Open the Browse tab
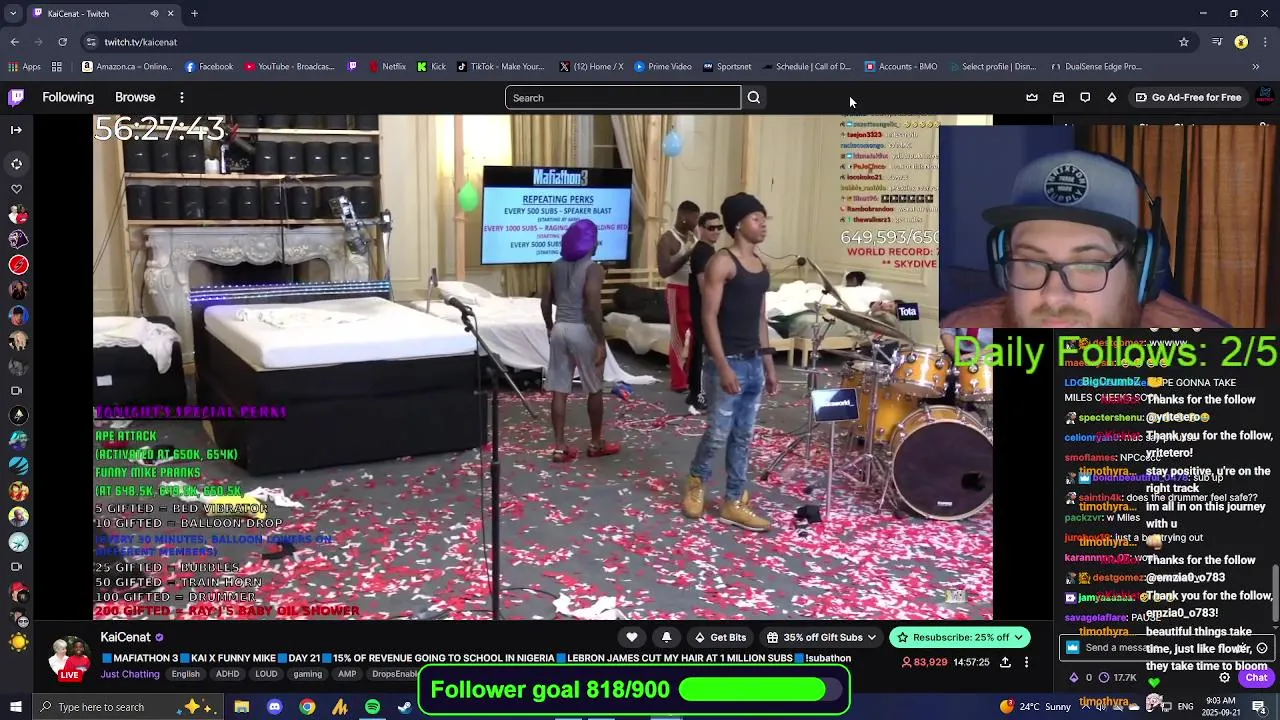The width and height of the screenshot is (1280, 720). tap(135, 97)
